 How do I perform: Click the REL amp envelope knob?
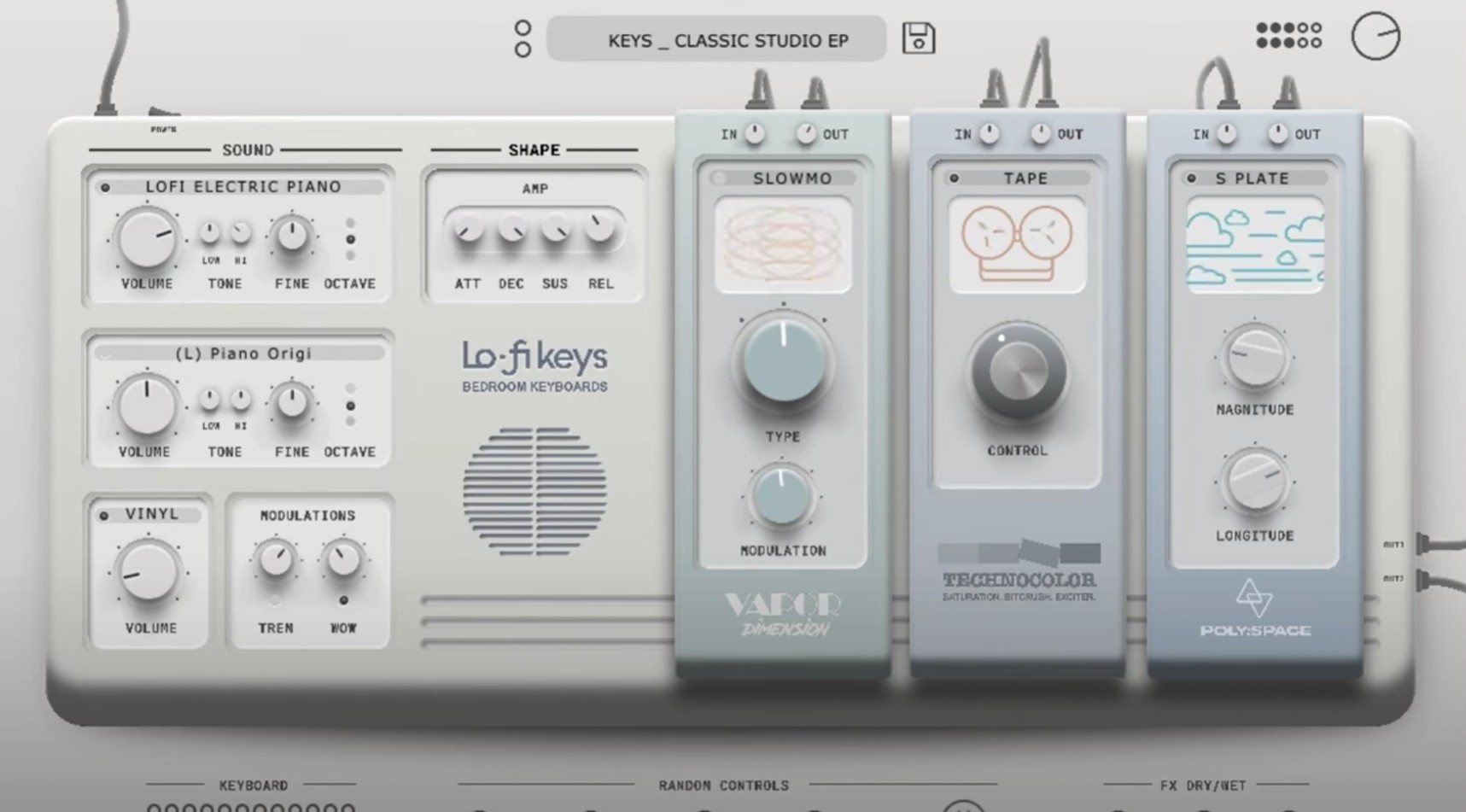600,227
